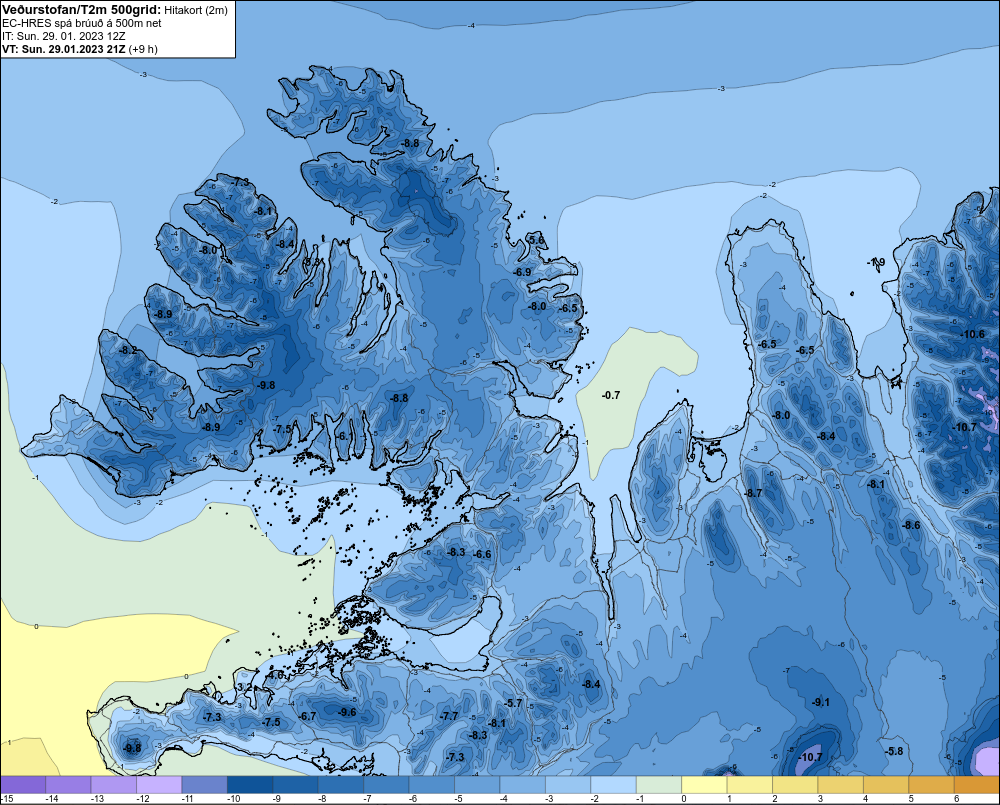Viewport: 1000px width, 805px height.
Task: Click the legend swatch between -11 and -10
Action: coord(205,785)
